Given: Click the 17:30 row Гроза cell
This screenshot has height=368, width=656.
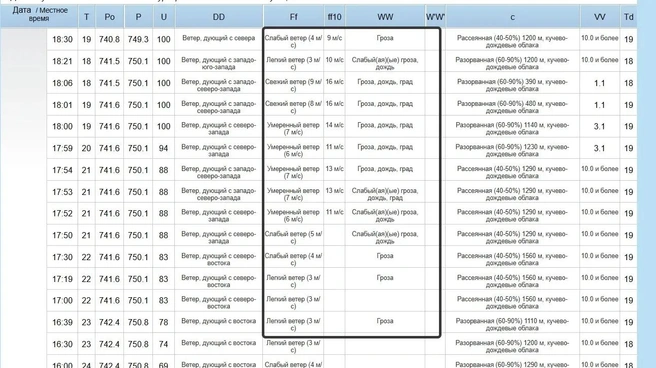Looking at the screenshot, I should pyautogui.click(x=385, y=256).
